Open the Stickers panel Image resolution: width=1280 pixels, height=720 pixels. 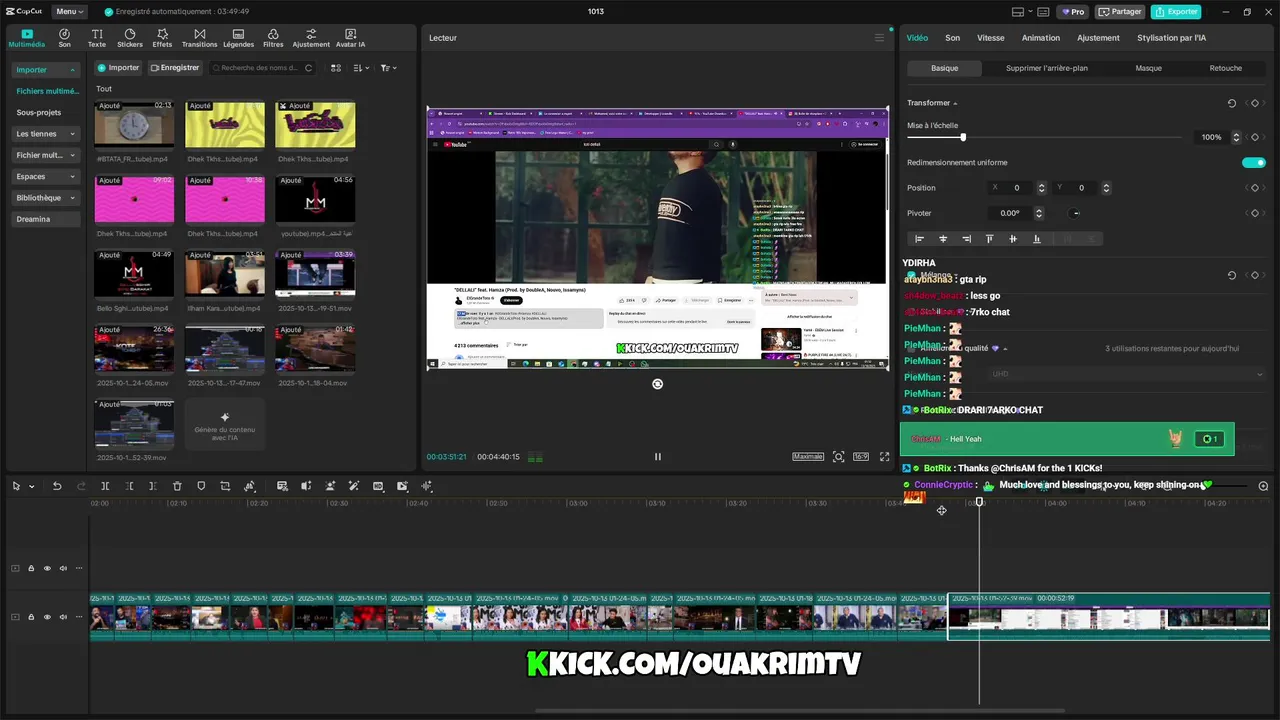(129, 38)
